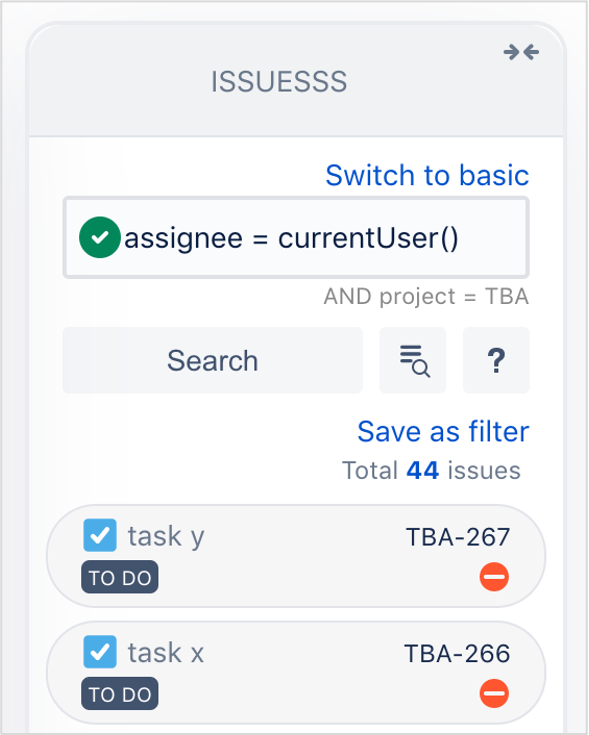Click the Search button

click(x=213, y=360)
